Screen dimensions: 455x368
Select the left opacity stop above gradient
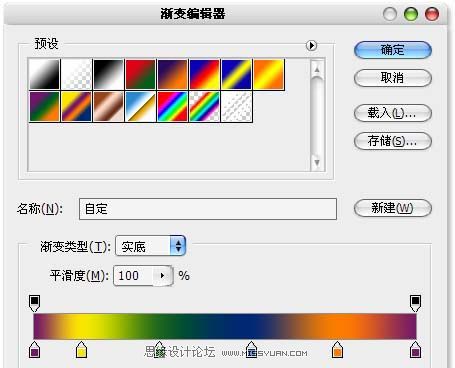[34, 303]
